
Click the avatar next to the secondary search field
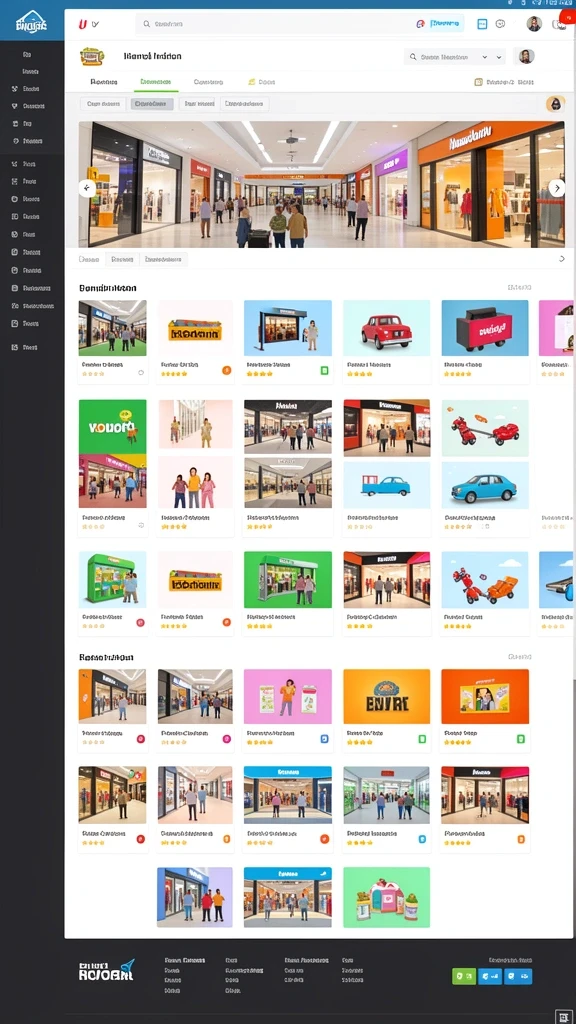click(x=524, y=57)
